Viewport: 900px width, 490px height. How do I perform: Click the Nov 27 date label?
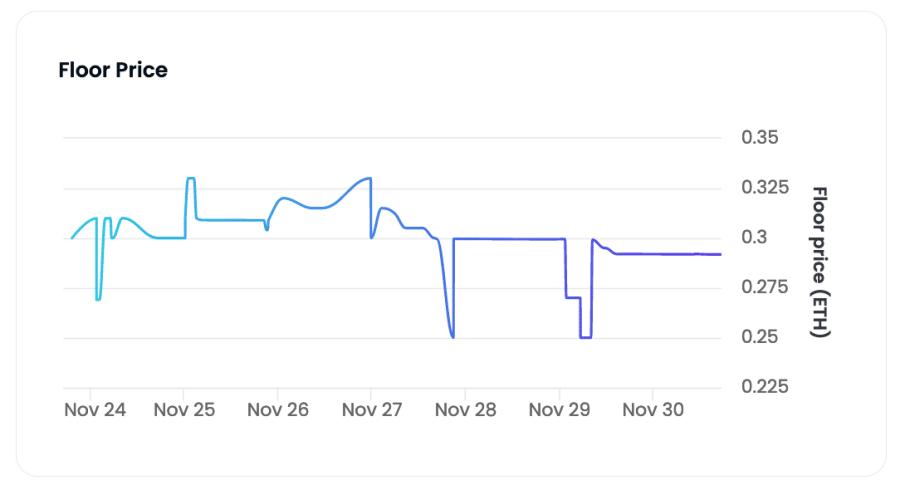(372, 410)
